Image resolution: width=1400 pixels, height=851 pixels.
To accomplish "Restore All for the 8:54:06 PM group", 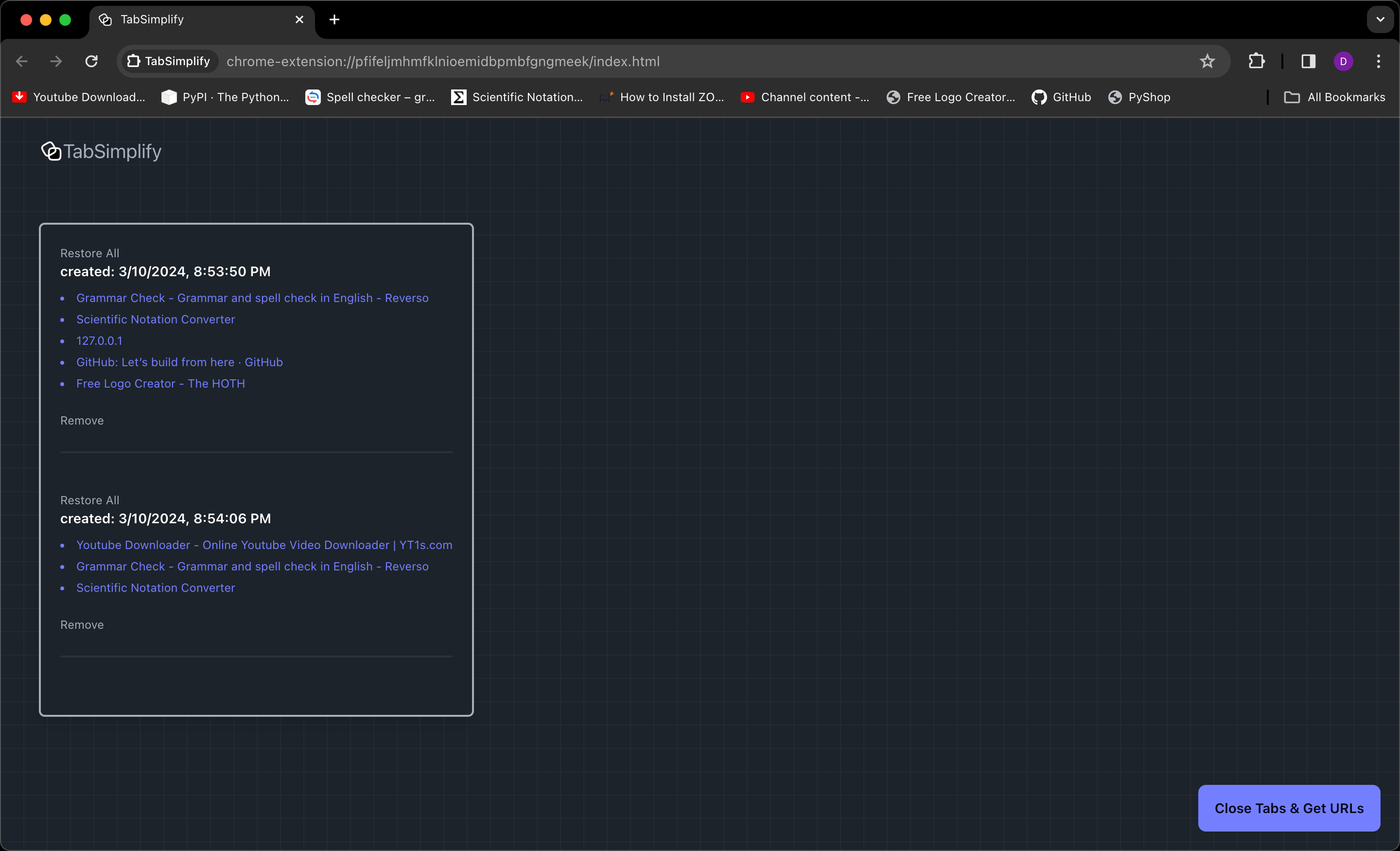I will pos(90,500).
